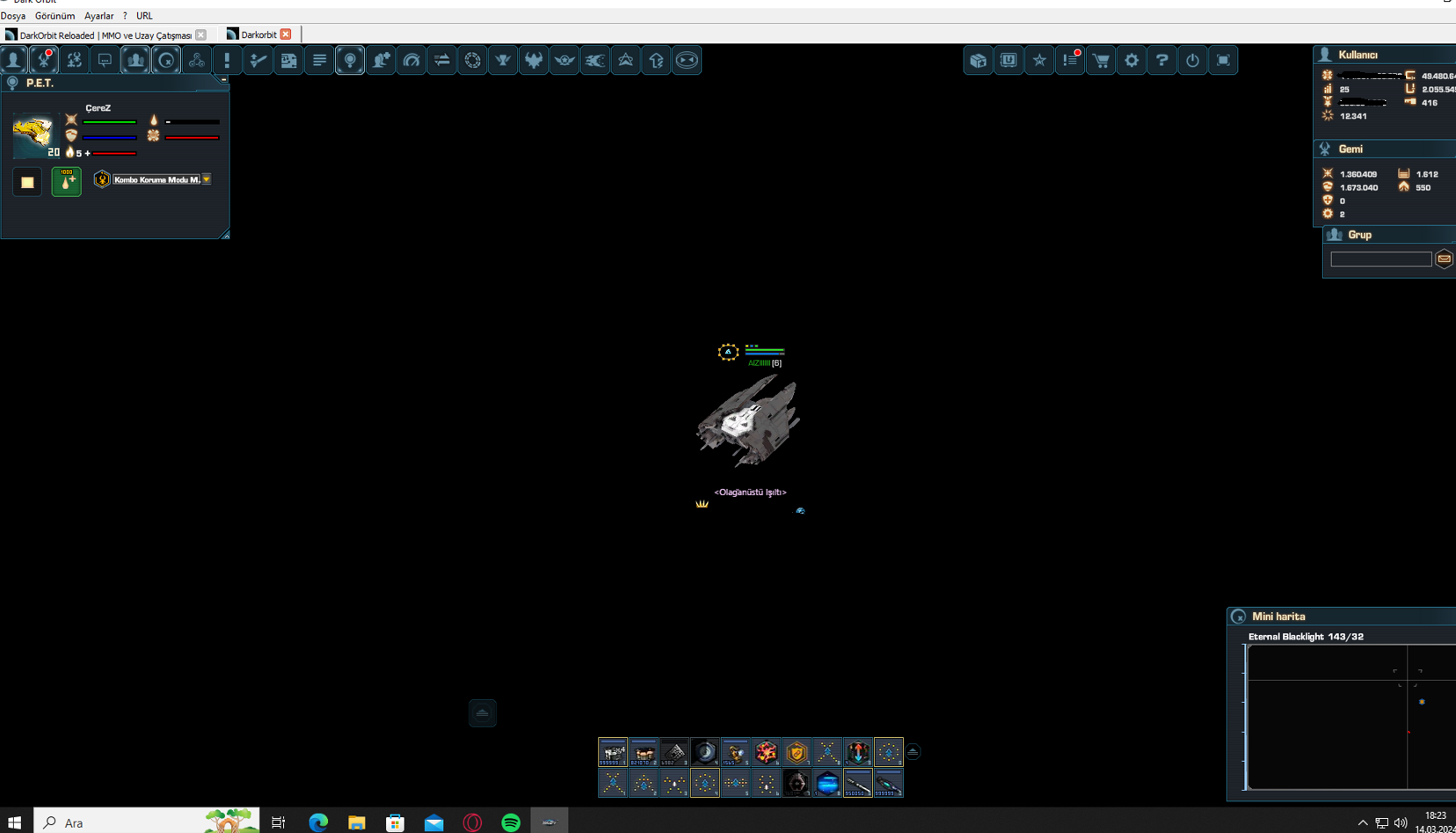This screenshot has height=833, width=1456.
Task: Open the user profile silhouette icon in top toolbar
Action: point(14,60)
